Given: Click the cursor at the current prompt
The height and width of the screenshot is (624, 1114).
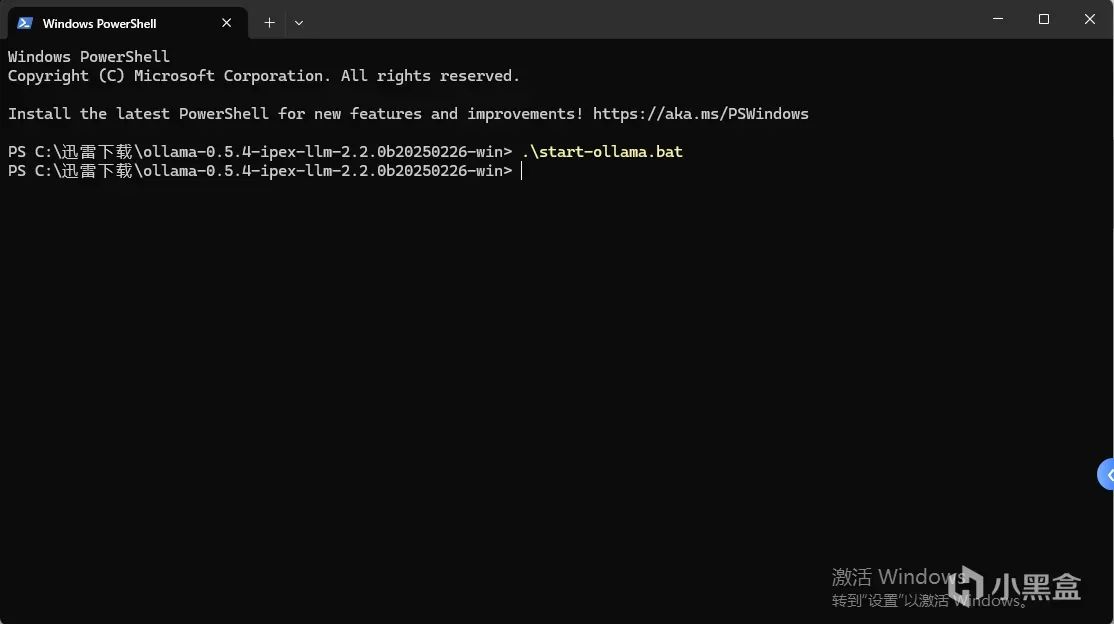Looking at the screenshot, I should coord(521,171).
